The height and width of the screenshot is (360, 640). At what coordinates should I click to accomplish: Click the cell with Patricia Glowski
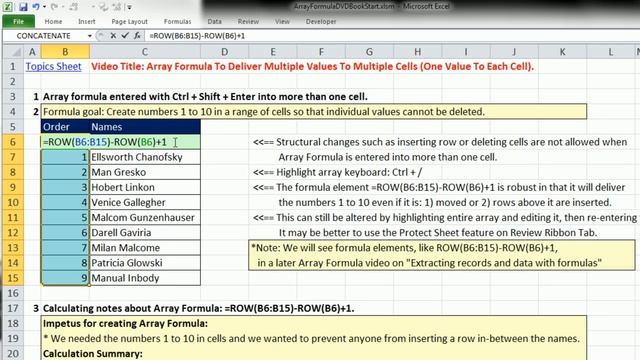pyautogui.click(x=145, y=263)
